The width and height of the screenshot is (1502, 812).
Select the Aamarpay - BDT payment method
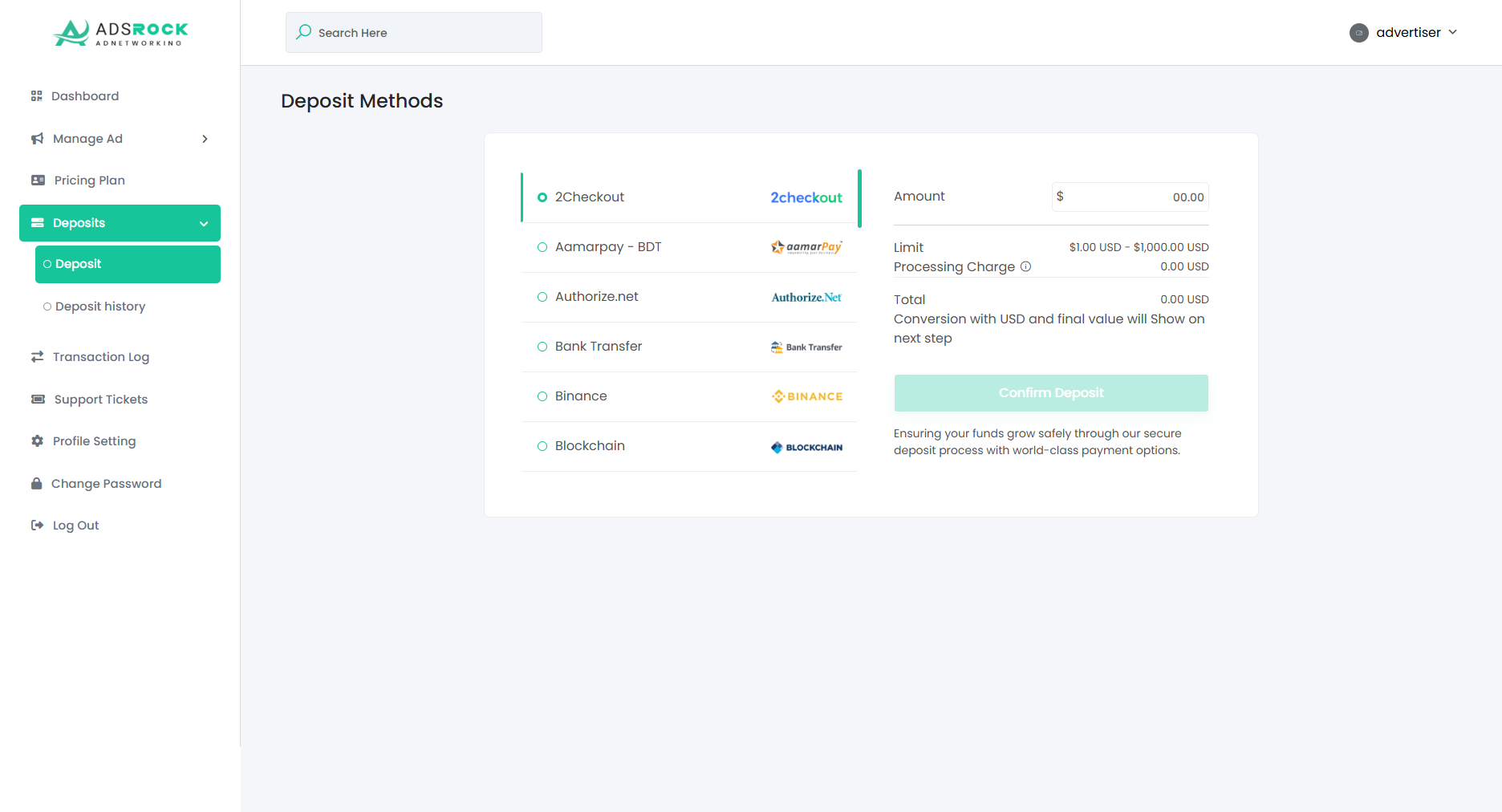(608, 246)
